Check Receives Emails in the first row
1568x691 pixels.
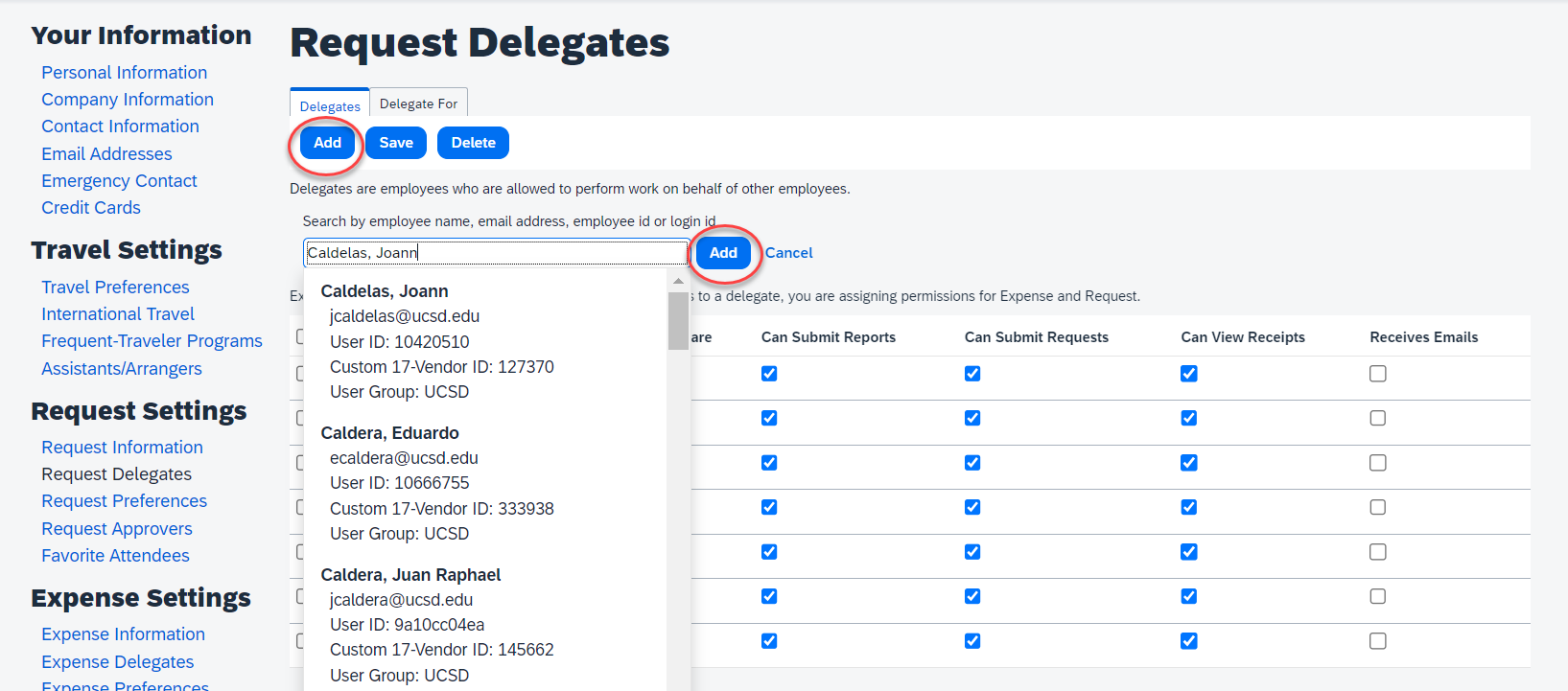coord(1377,374)
